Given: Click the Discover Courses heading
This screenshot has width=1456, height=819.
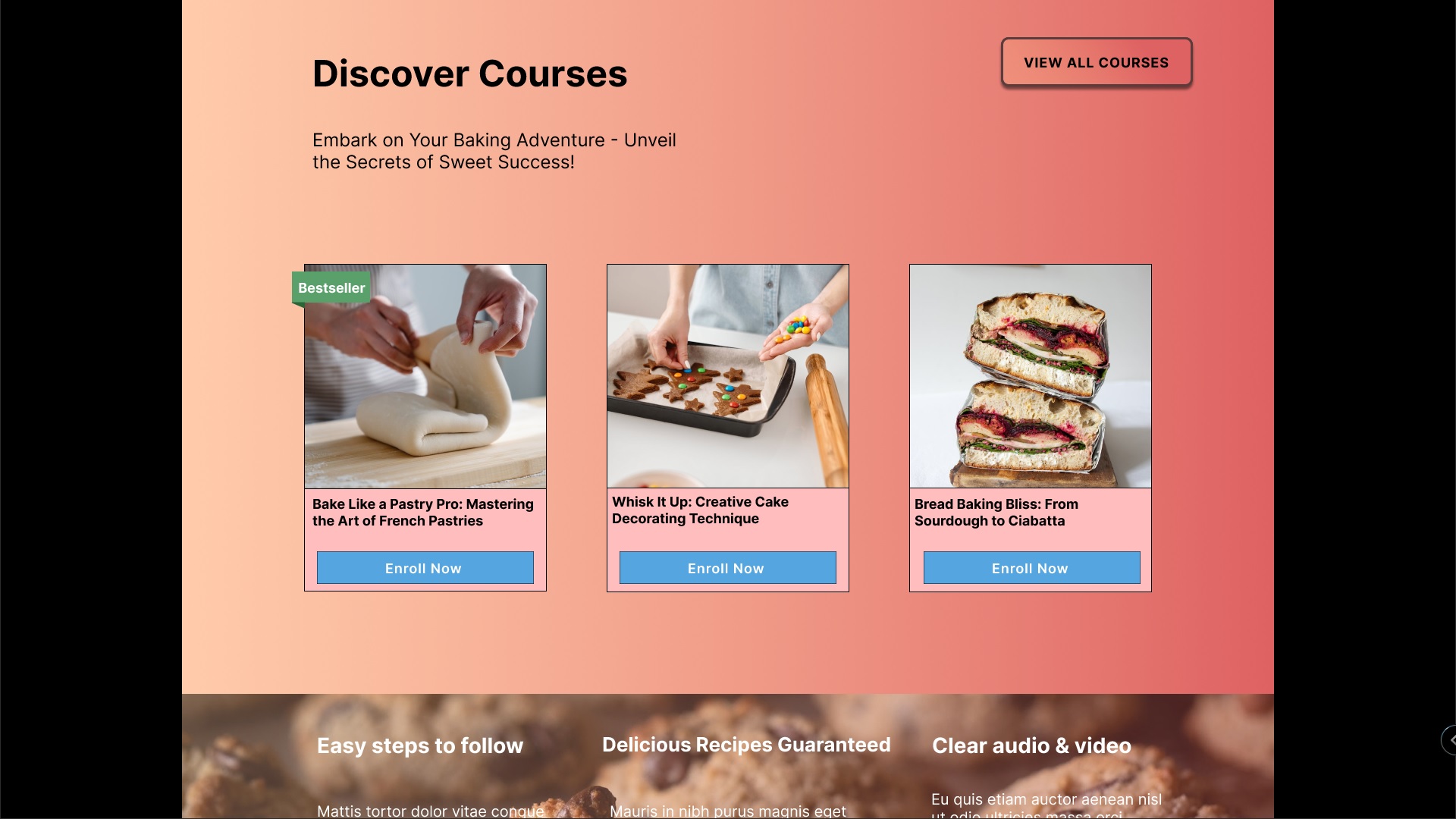Looking at the screenshot, I should click(x=470, y=74).
